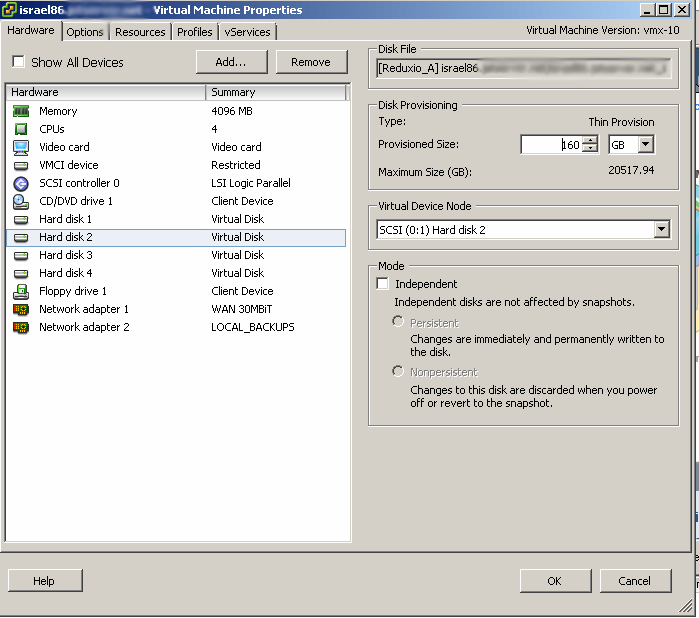Decrease provisioned size with down arrow
The height and width of the screenshot is (618, 699).
pyautogui.click(x=590, y=148)
